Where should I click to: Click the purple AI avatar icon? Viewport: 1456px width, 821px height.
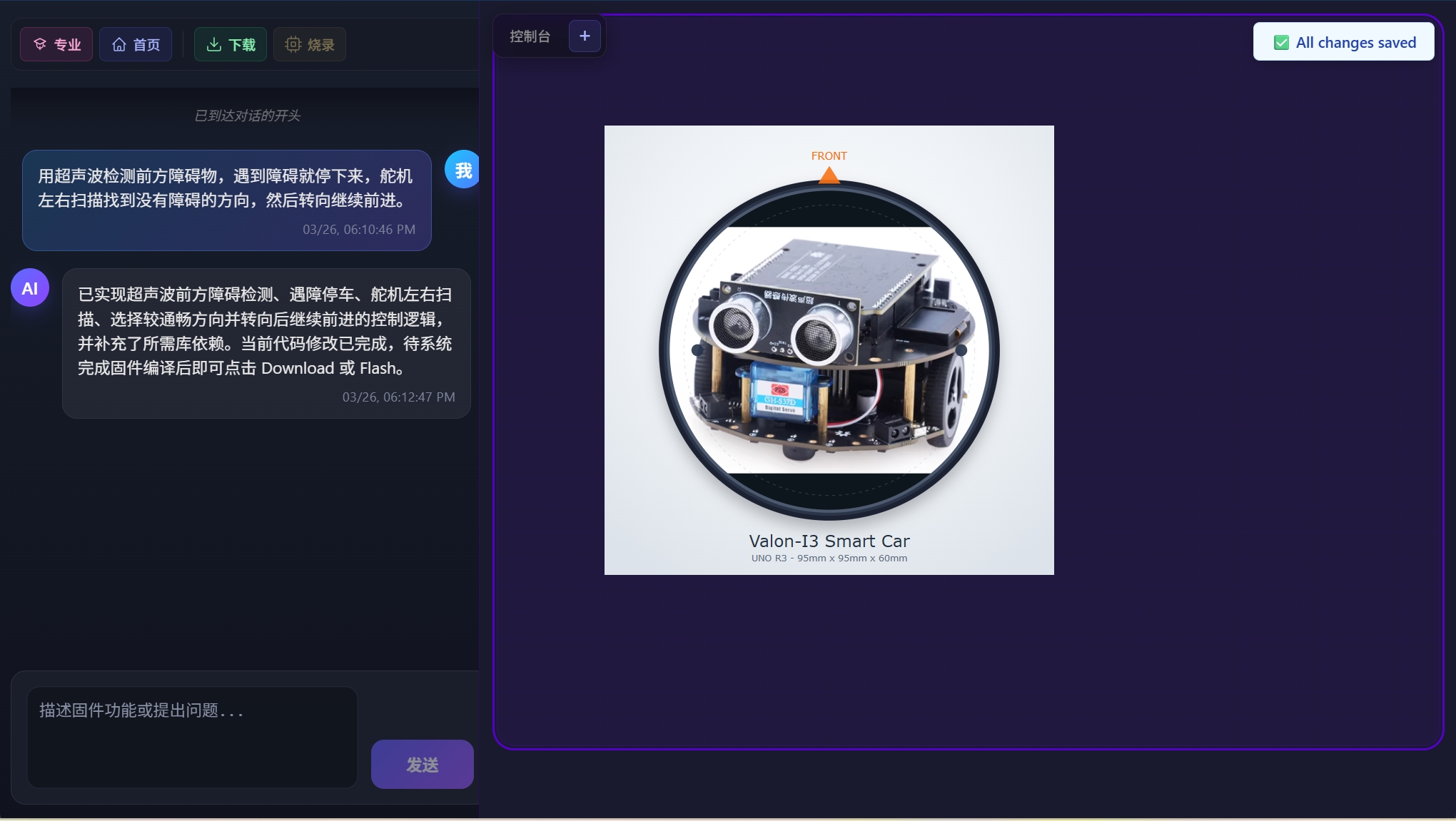click(30, 288)
